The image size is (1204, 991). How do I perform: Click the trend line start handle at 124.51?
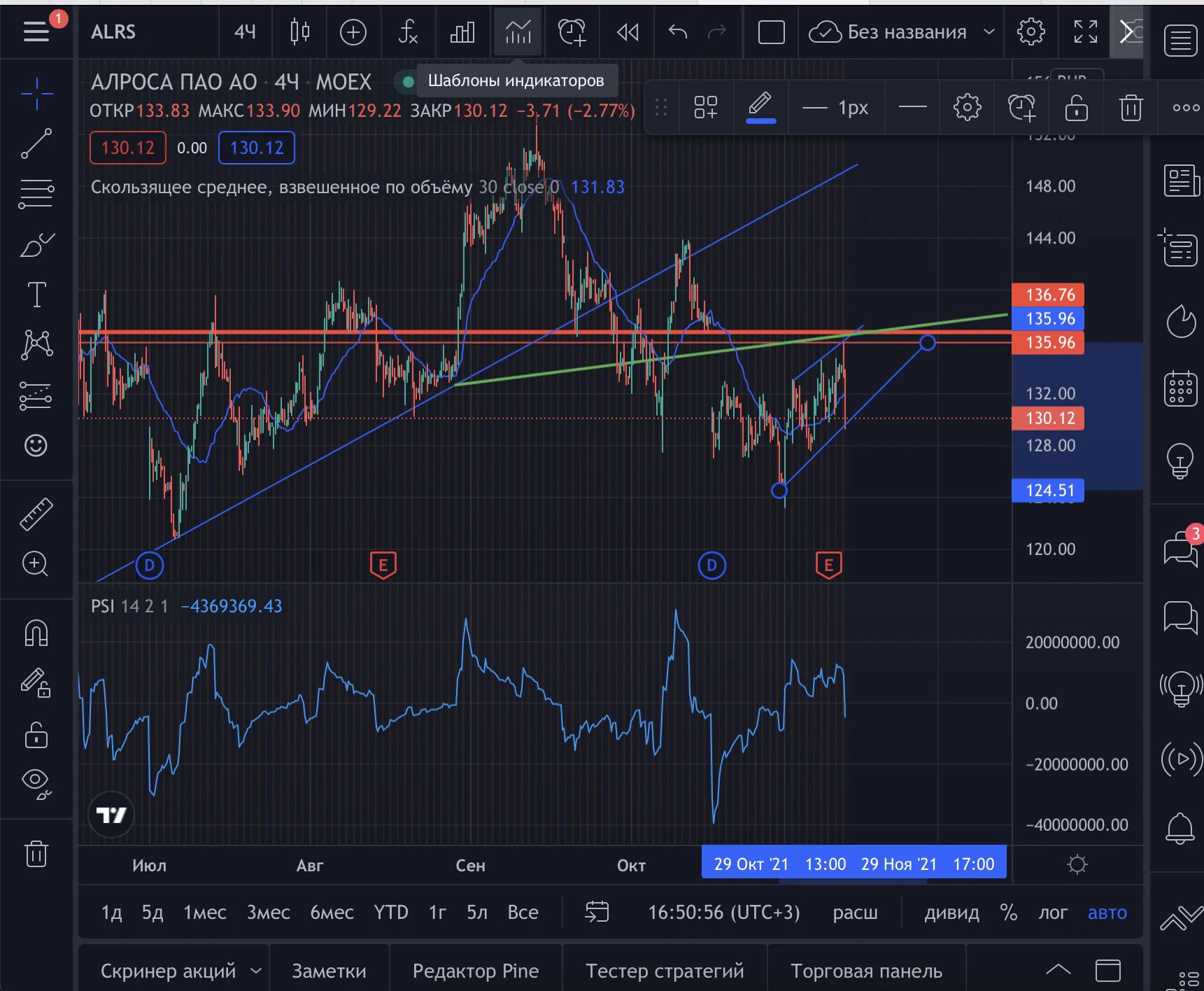(779, 491)
